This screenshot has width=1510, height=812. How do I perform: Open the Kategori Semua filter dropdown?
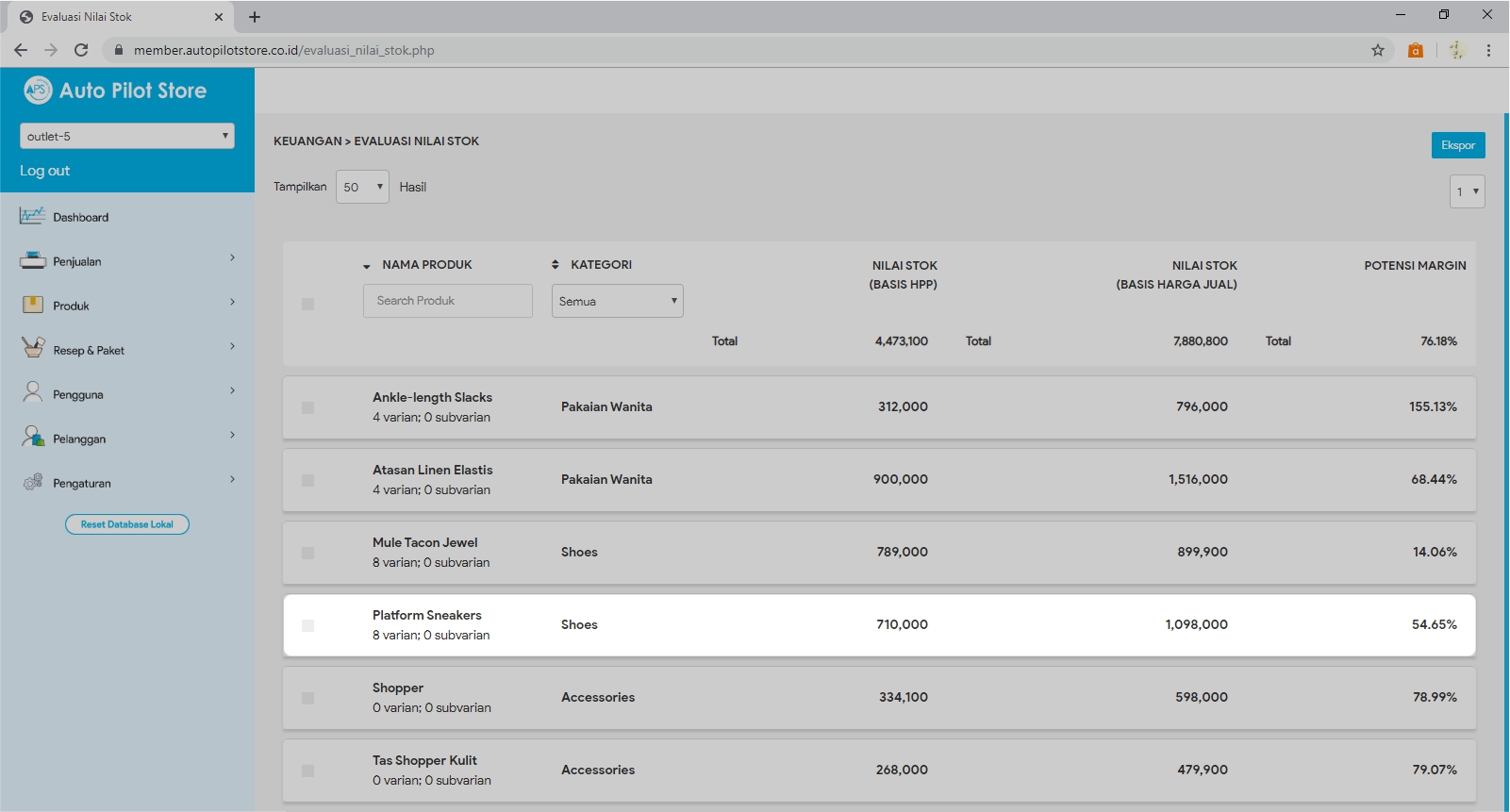coord(617,301)
